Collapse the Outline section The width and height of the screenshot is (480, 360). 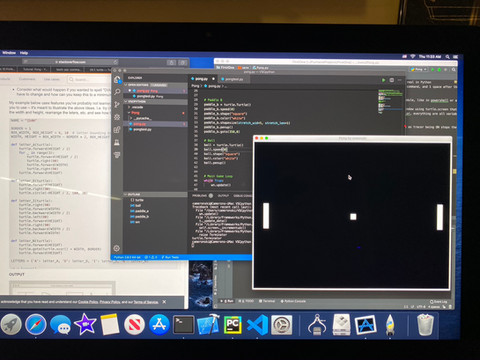(x=155, y=194)
